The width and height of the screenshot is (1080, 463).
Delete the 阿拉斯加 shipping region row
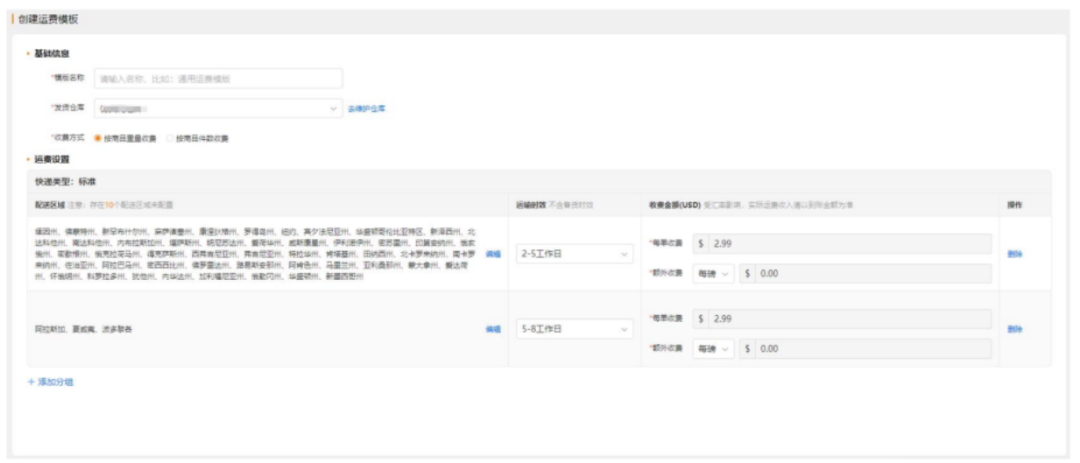coord(1015,329)
